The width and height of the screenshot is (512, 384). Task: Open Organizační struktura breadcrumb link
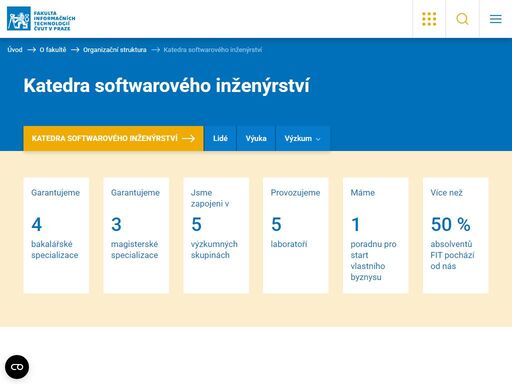tap(115, 50)
